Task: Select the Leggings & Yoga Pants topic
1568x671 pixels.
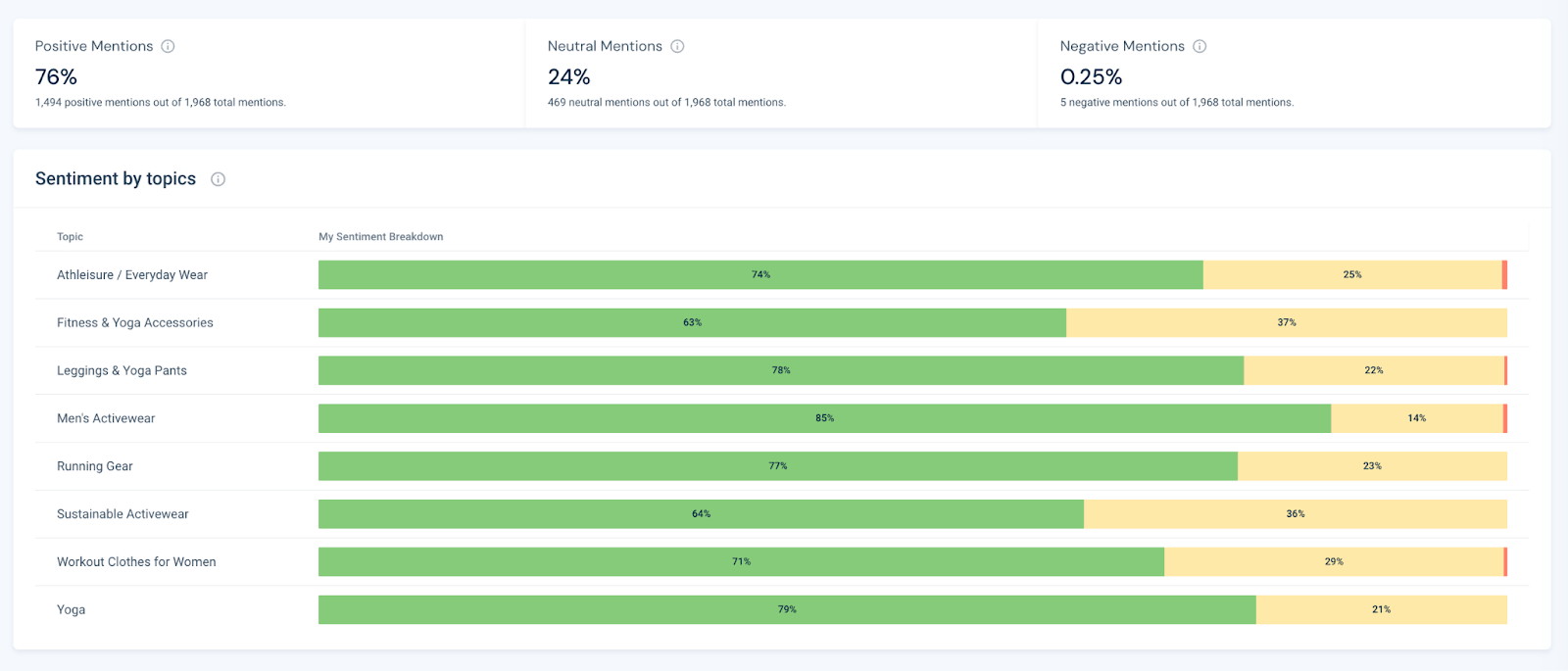Action: 122,370
